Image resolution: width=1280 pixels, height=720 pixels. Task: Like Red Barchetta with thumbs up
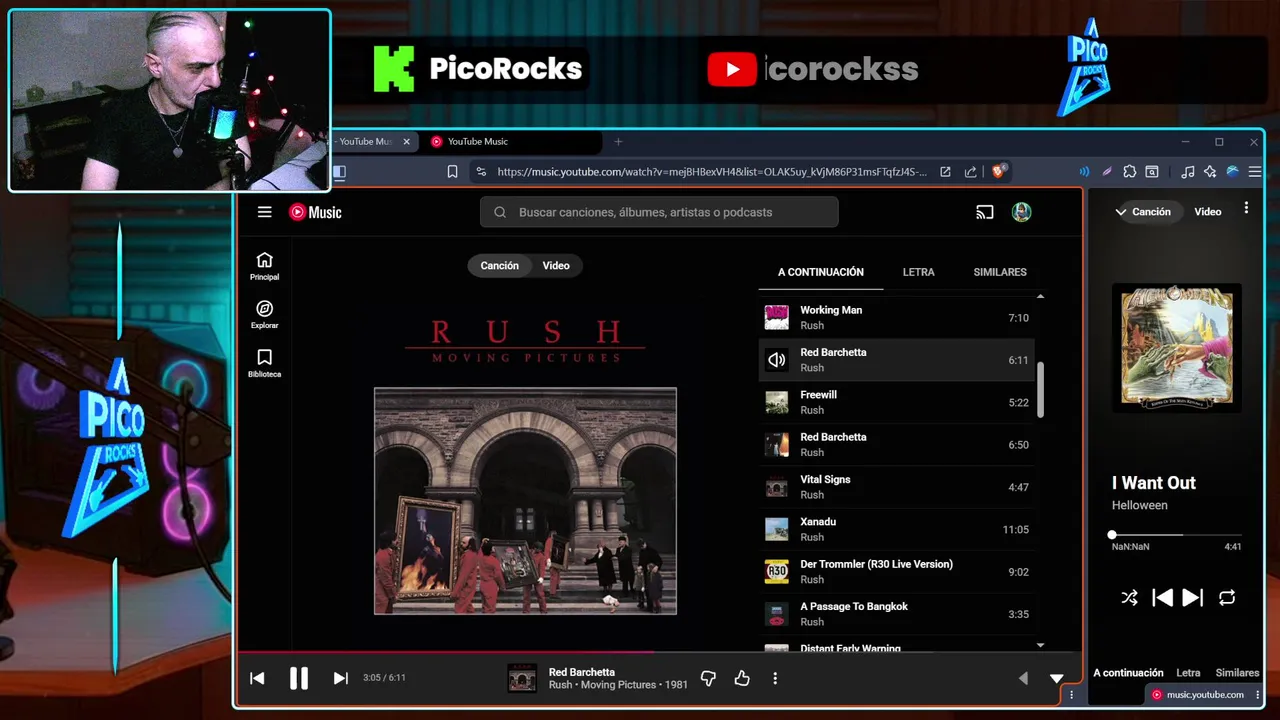pyautogui.click(x=741, y=678)
